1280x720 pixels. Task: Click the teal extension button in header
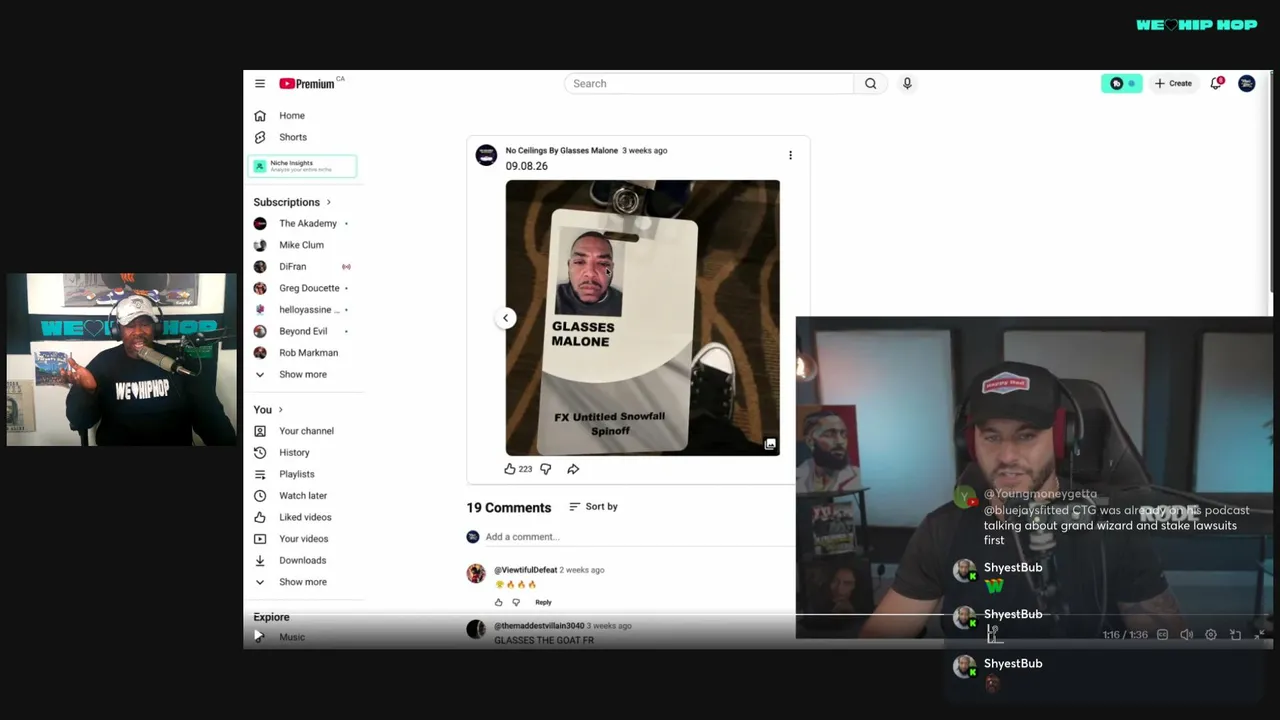pos(1122,84)
